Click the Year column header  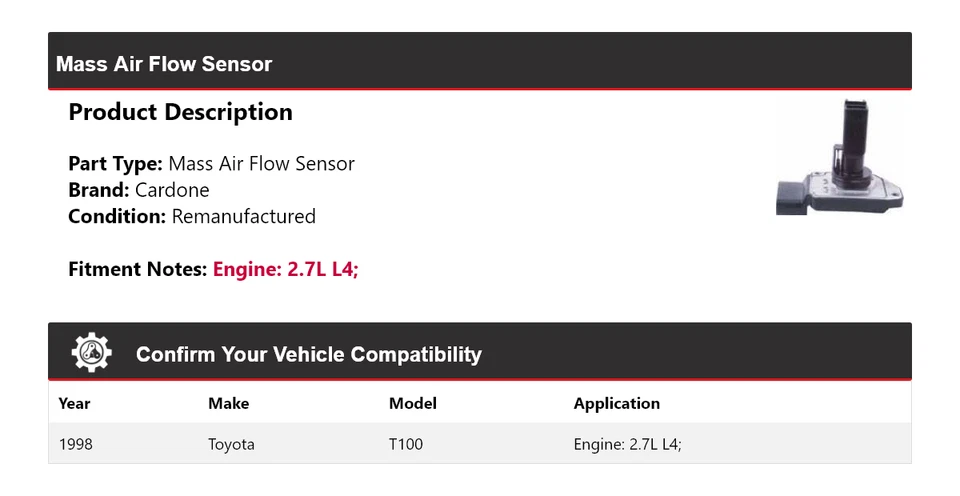(74, 404)
